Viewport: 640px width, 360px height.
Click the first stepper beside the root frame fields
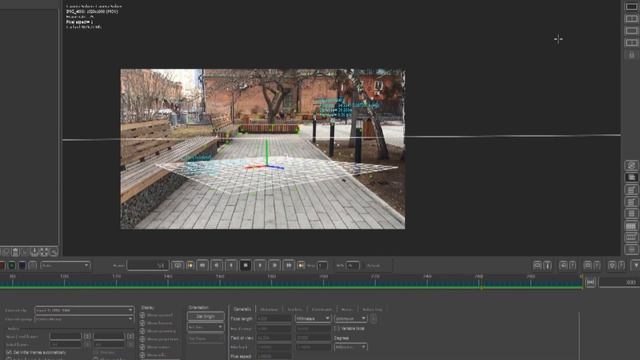click(87, 336)
